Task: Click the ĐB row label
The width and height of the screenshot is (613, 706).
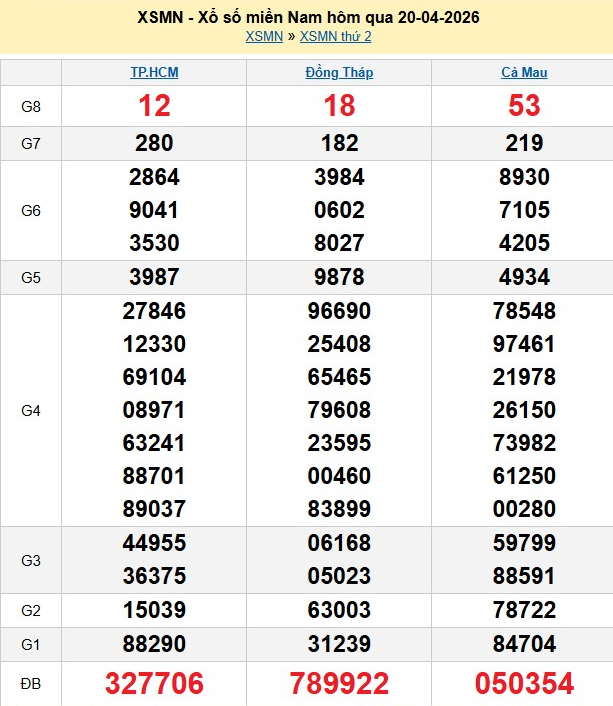Action: (31, 683)
